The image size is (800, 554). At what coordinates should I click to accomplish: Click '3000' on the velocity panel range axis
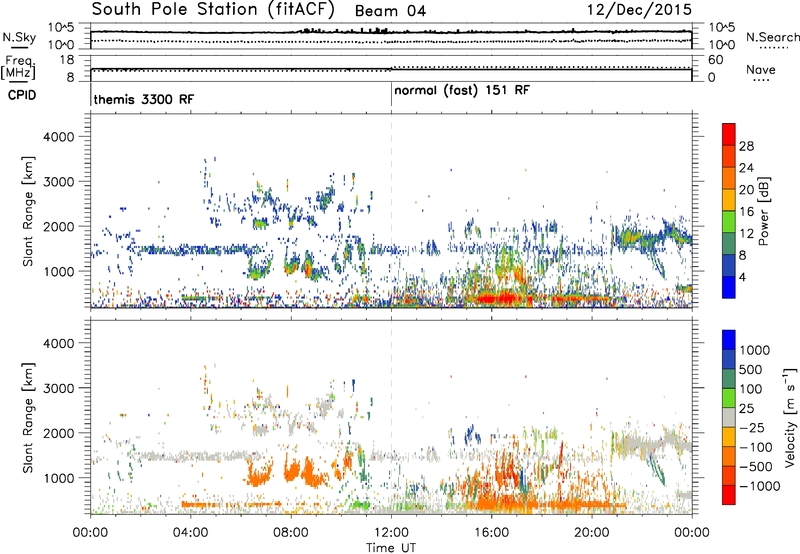pyautogui.click(x=59, y=388)
